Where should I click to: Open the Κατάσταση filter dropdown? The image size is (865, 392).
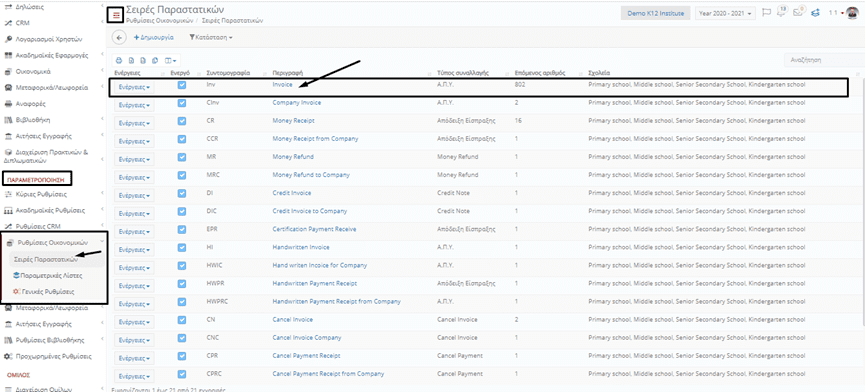tap(210, 37)
